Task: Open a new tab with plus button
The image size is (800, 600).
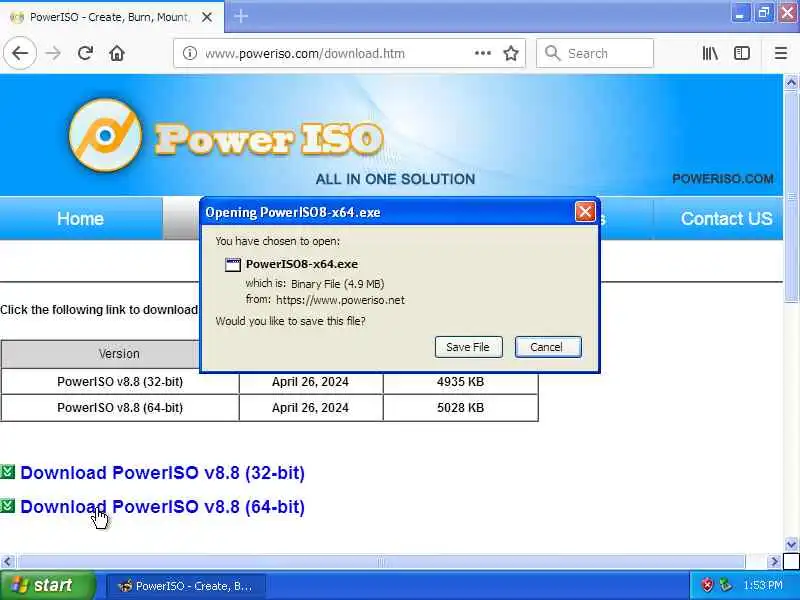Action: [x=241, y=16]
